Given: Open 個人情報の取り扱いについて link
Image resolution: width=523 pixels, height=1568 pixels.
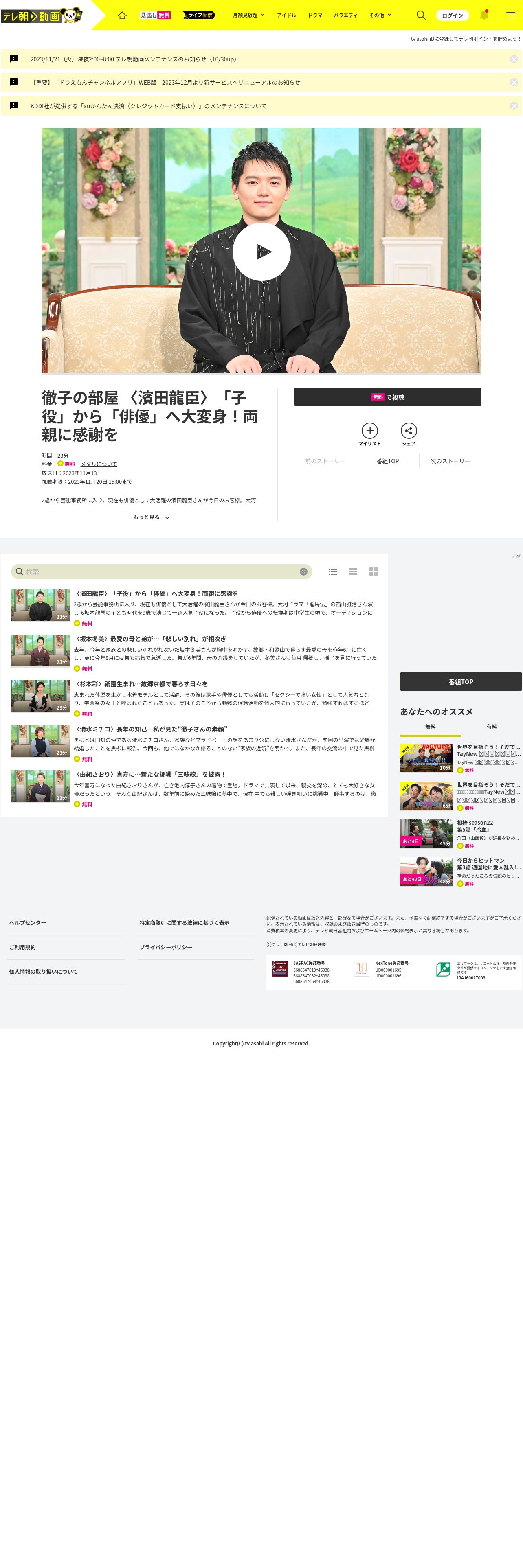Looking at the screenshot, I should [x=43, y=972].
